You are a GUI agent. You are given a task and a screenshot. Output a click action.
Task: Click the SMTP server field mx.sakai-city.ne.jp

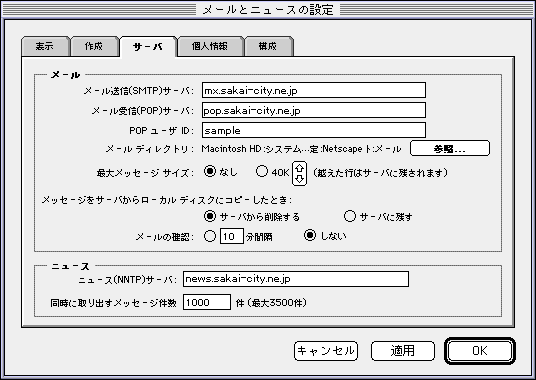(x=314, y=91)
